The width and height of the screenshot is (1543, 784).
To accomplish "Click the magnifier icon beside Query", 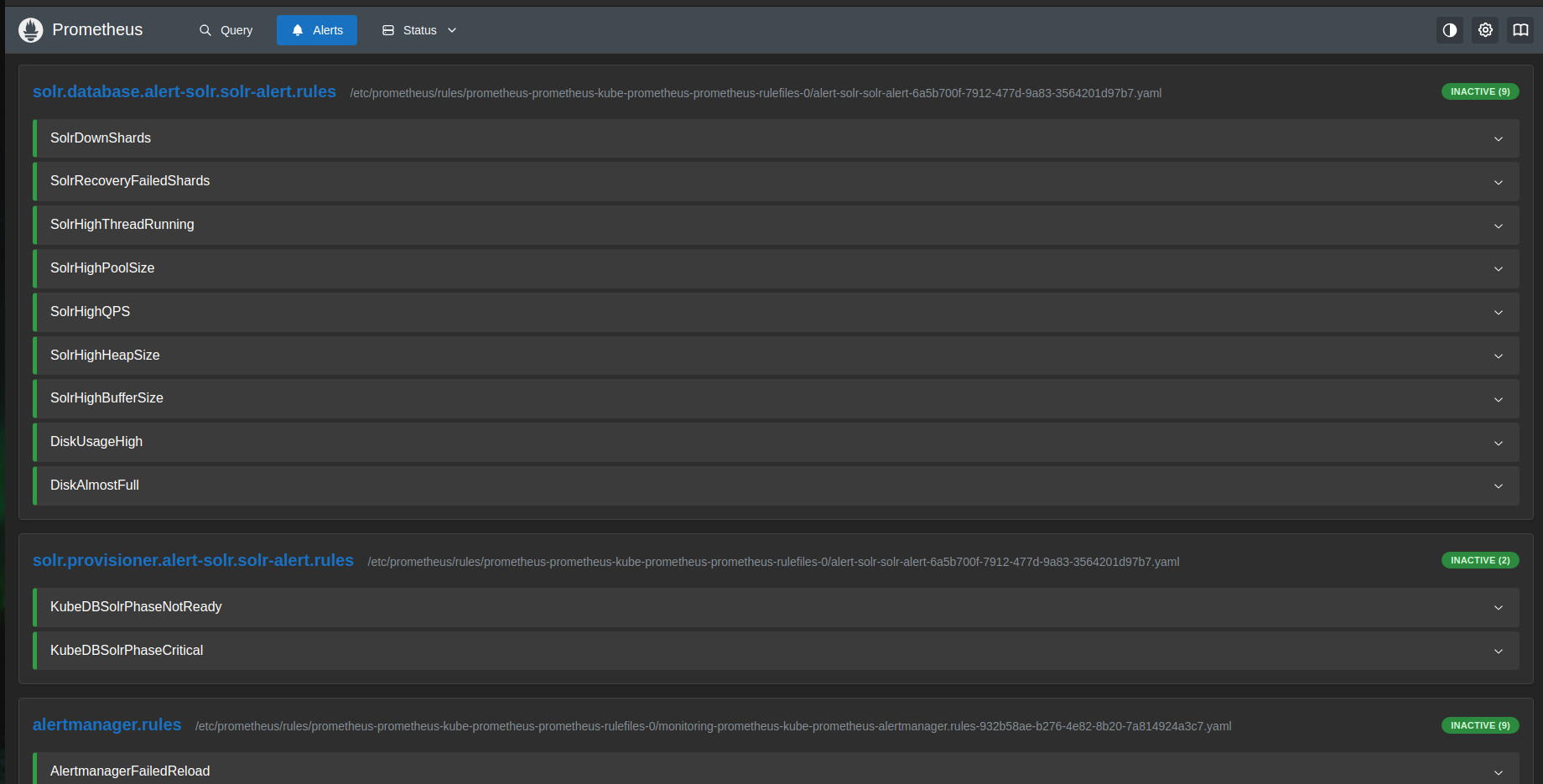I will click(205, 30).
